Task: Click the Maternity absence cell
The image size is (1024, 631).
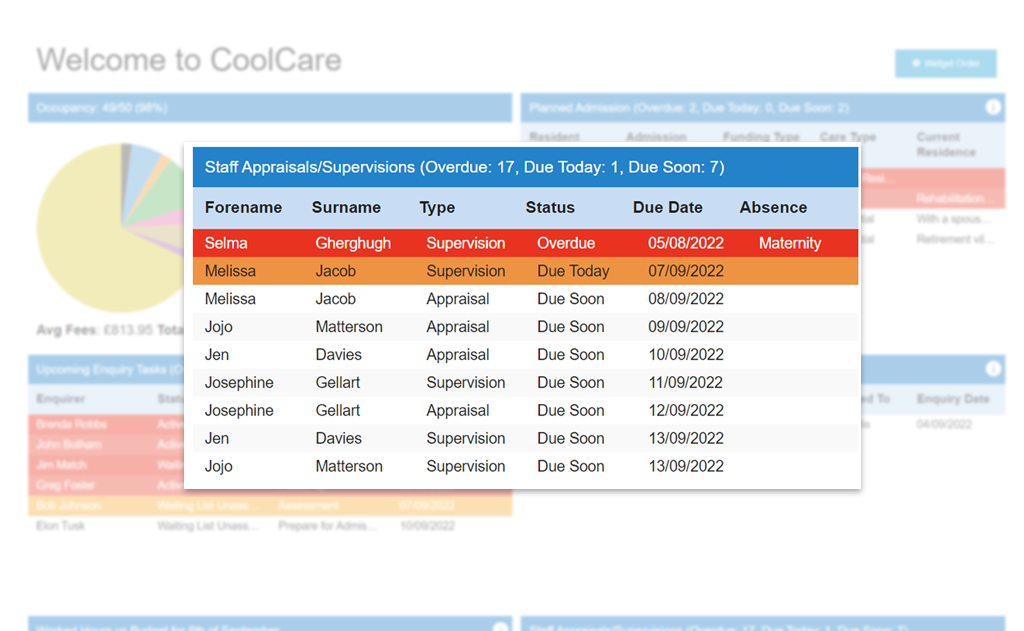Action: pos(790,244)
